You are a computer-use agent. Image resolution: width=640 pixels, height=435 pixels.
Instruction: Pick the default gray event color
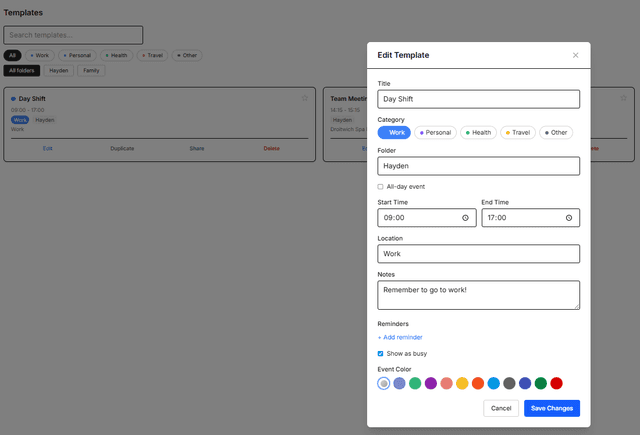click(384, 383)
